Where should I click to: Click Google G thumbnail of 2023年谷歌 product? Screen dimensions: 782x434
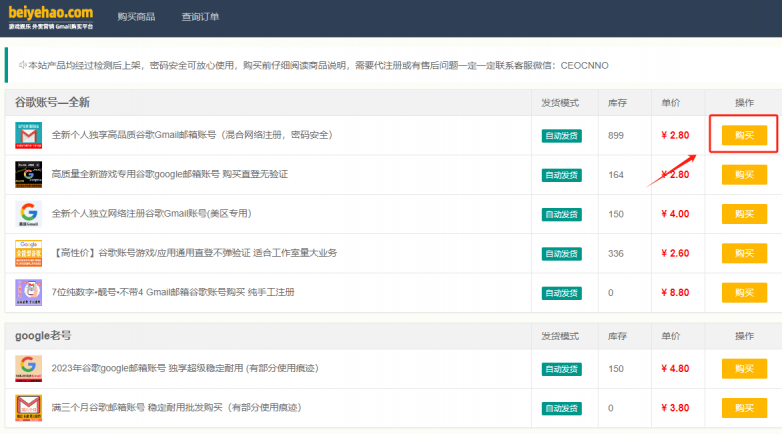28,369
